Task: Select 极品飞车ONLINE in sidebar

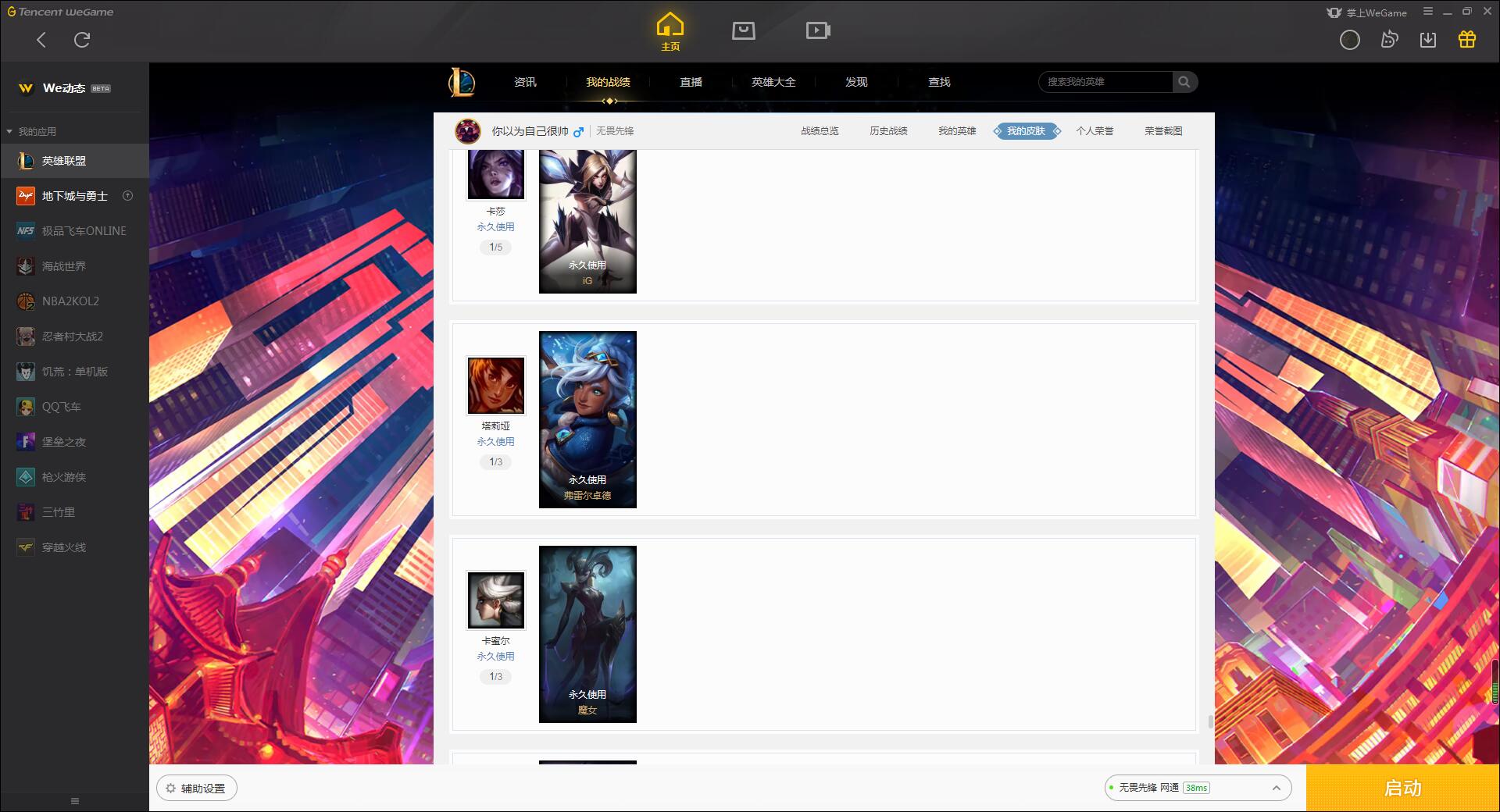Action: (x=74, y=231)
